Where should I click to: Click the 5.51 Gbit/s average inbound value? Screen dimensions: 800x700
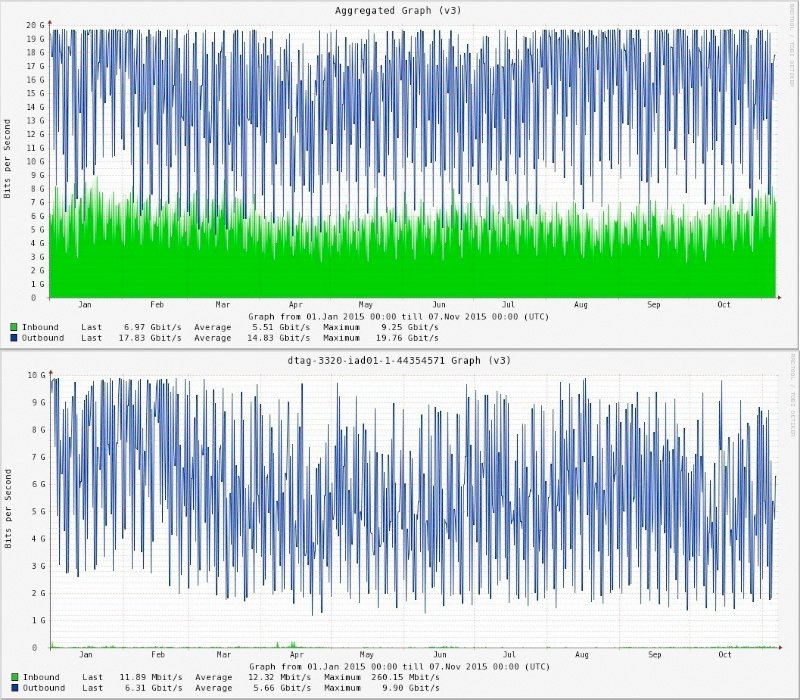[x=281, y=327]
